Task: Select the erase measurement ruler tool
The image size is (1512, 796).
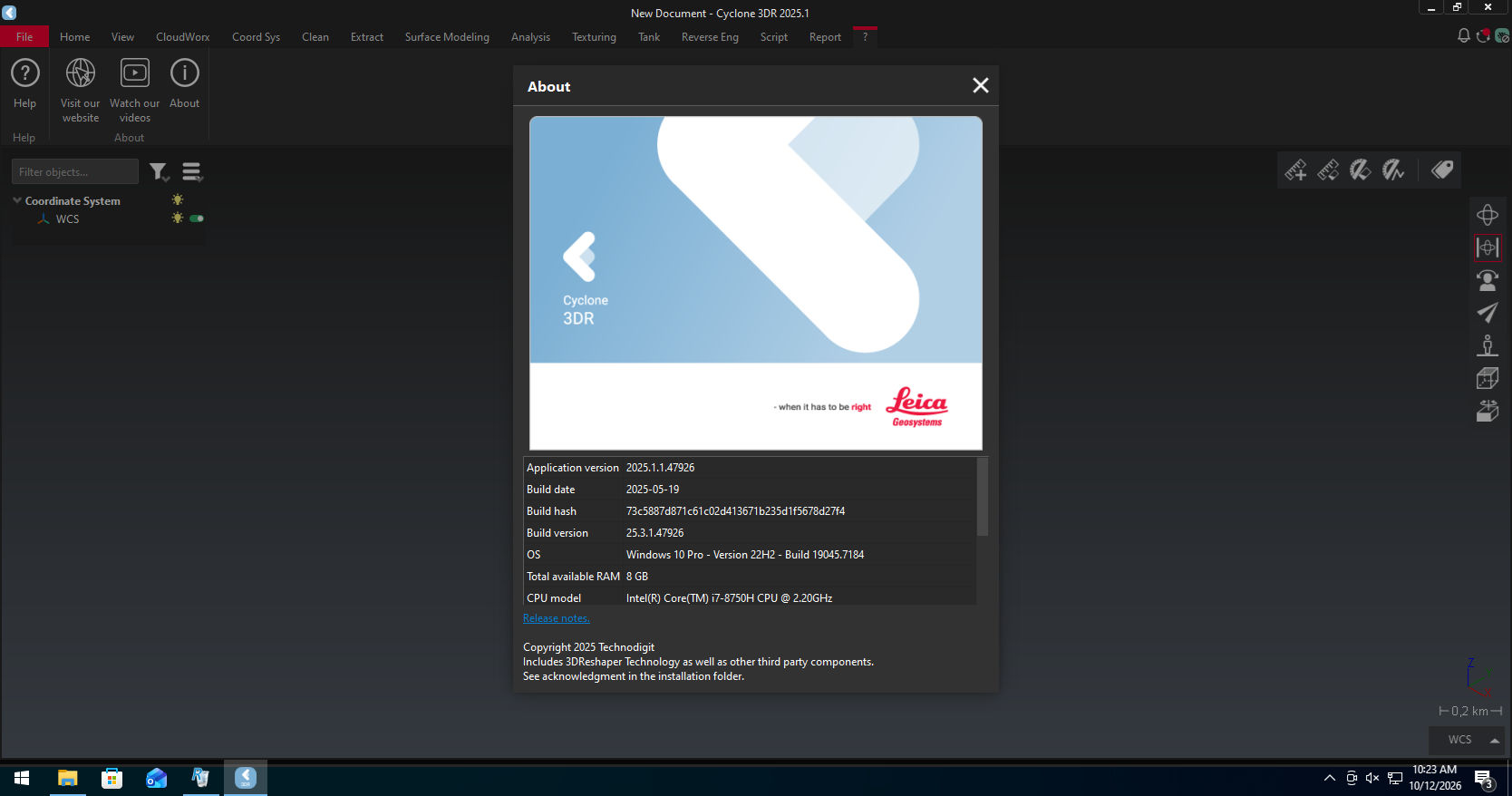Action: (x=1328, y=170)
